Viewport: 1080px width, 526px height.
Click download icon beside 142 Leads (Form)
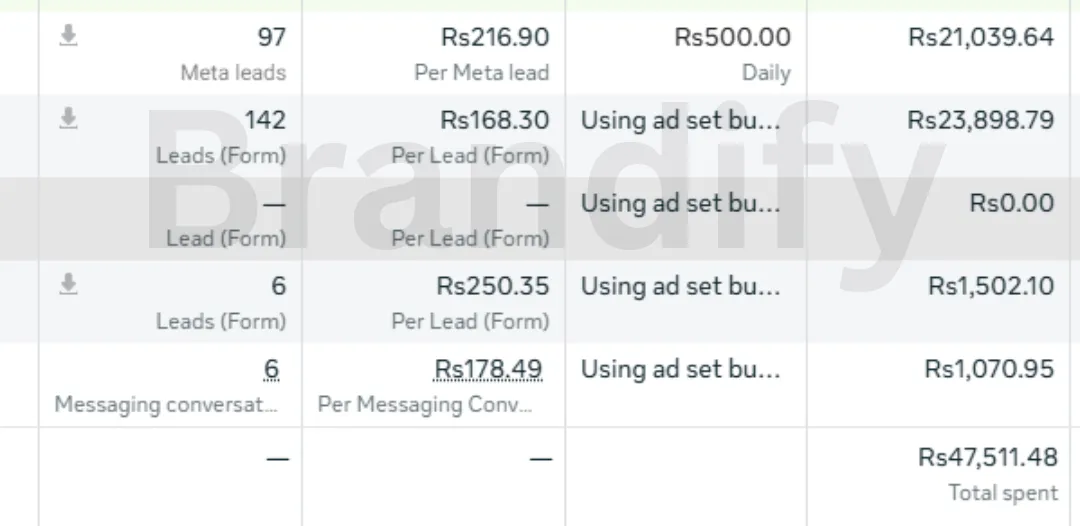68,120
